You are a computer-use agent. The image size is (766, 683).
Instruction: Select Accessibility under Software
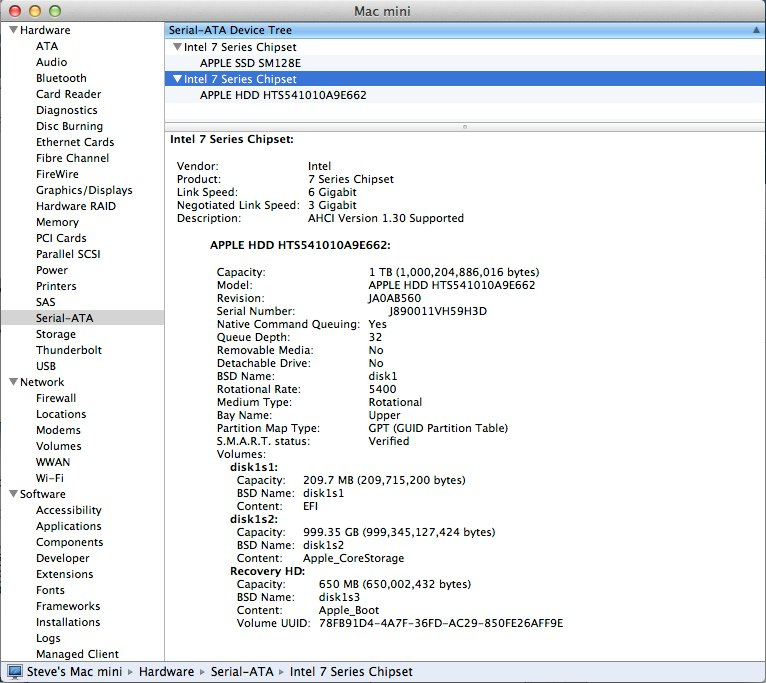[x=69, y=510]
